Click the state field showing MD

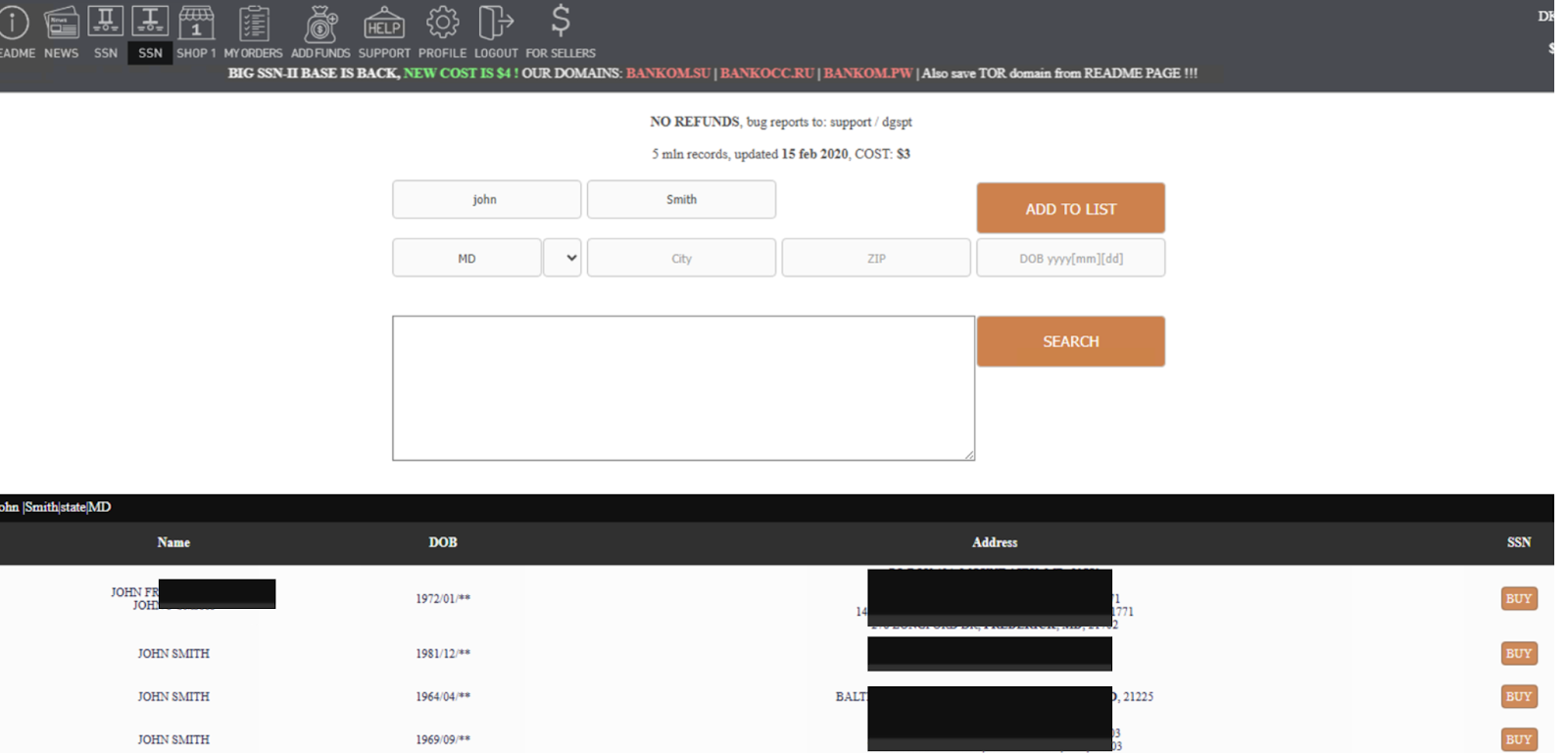(x=466, y=259)
